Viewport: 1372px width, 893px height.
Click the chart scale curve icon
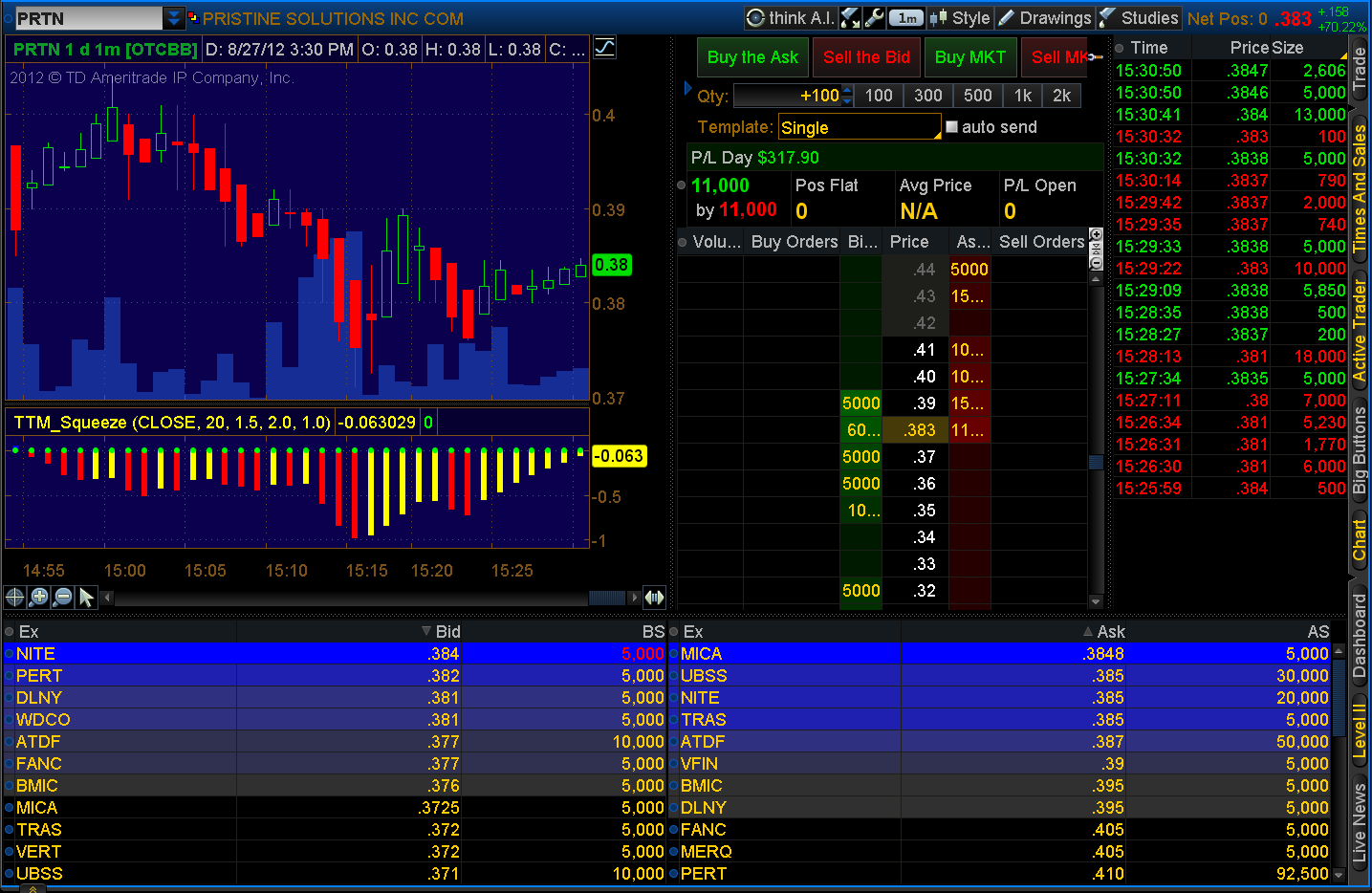coord(605,48)
